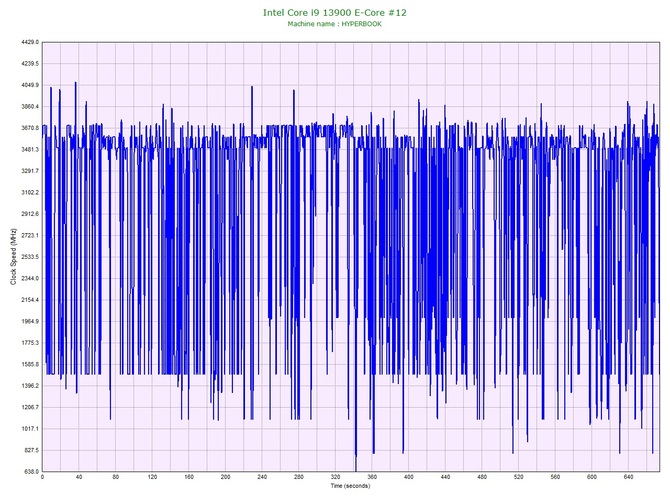Click the 1396.2 y-axis value
Screen dimensions: 670x503
[30, 385]
